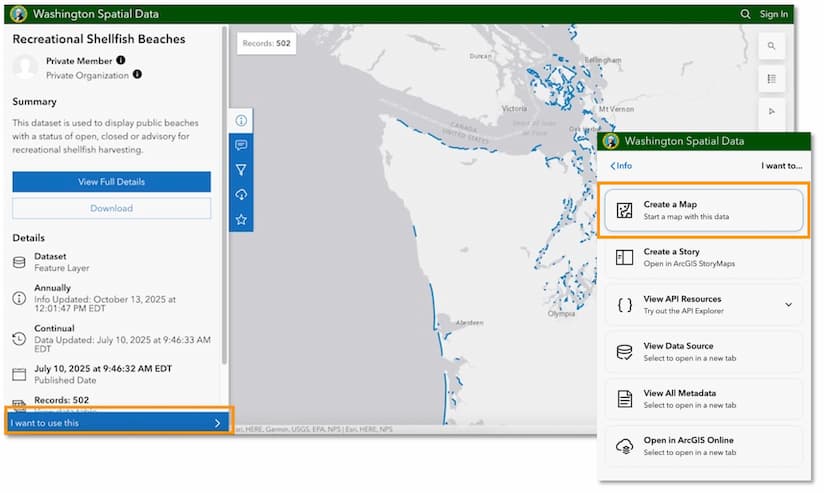Click the Private Member avatar image

25,67
